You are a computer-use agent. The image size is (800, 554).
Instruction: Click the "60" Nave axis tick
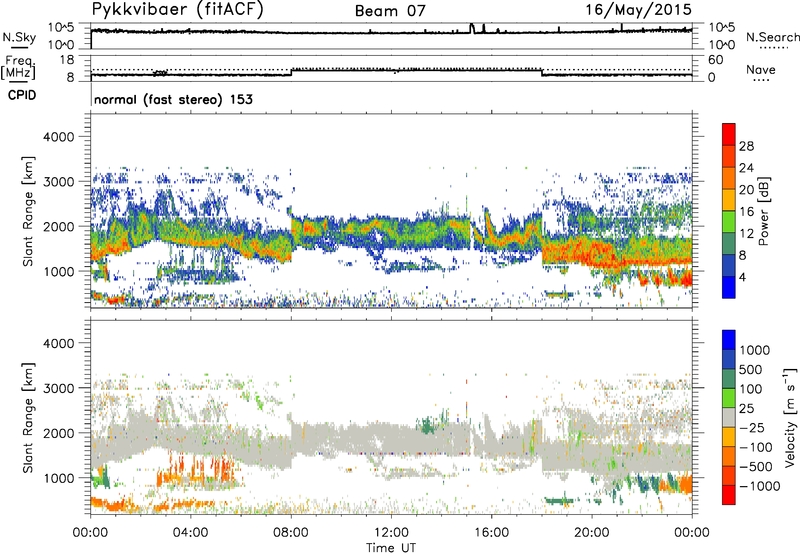click(715, 60)
